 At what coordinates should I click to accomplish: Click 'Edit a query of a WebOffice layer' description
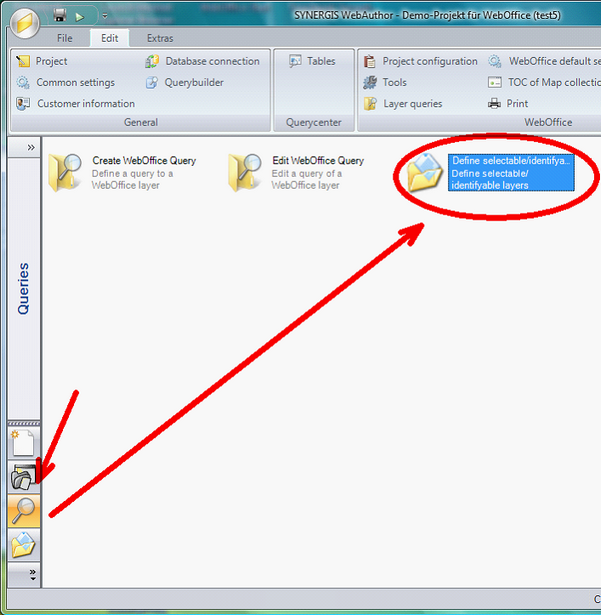[306, 179]
